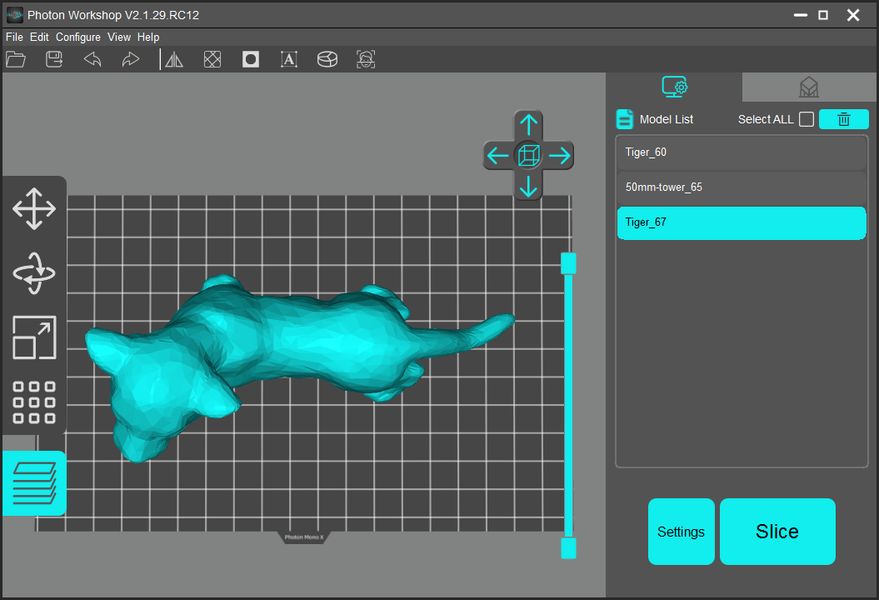The height and width of the screenshot is (600, 879).
Task: Choose the scale model tool
Action: pos(34,337)
